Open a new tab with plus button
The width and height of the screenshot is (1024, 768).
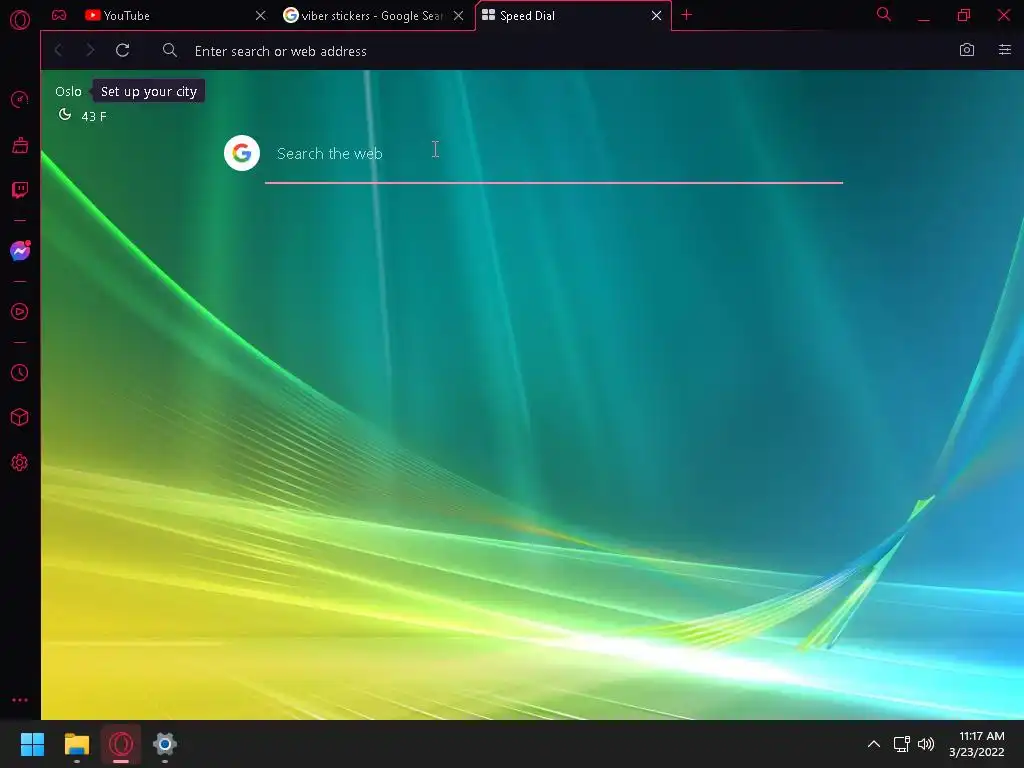(x=686, y=15)
